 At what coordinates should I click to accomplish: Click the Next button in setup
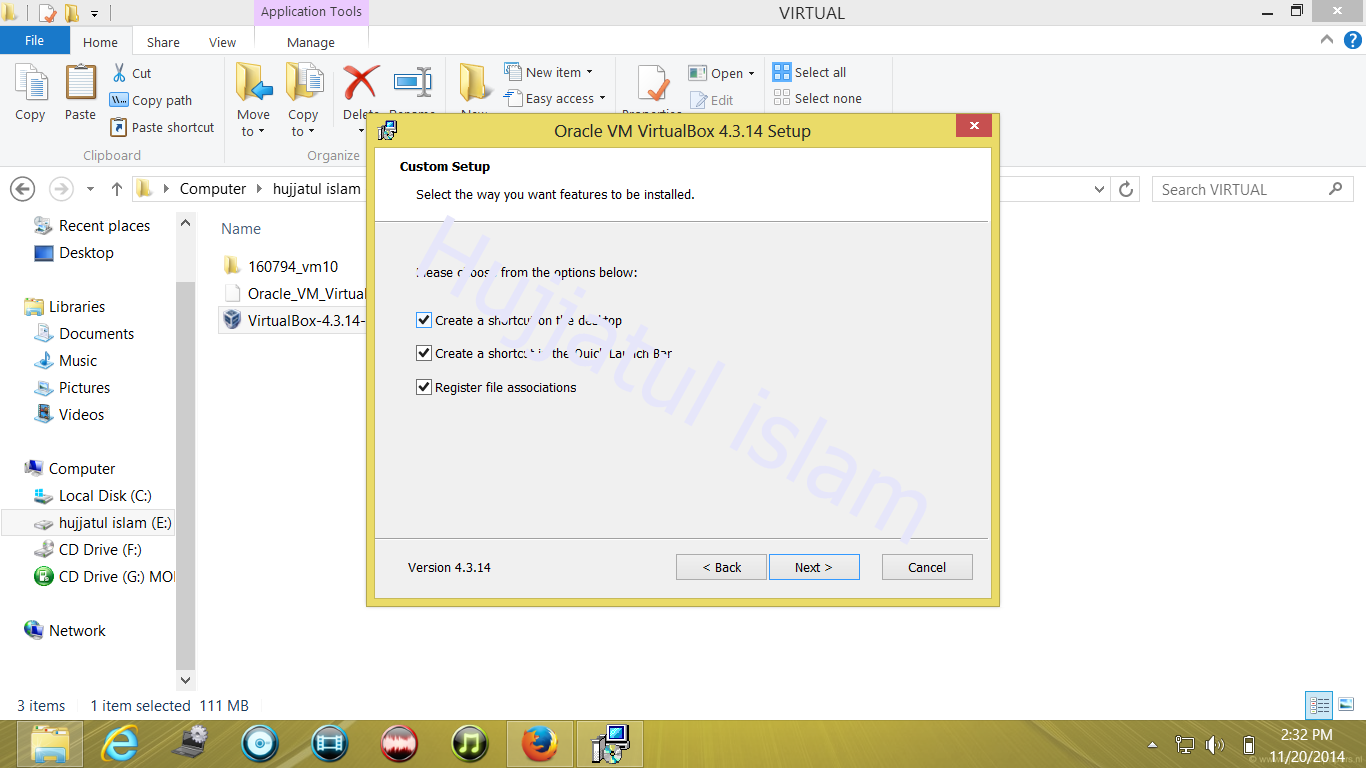(814, 567)
